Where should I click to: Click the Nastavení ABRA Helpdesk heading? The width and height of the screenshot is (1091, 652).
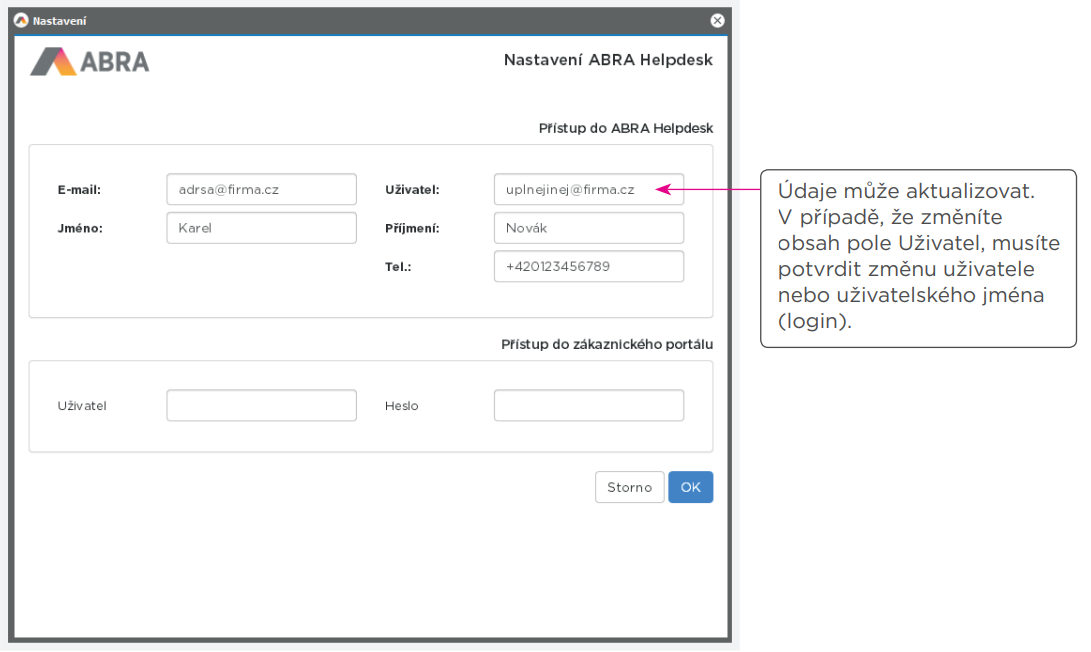608,60
